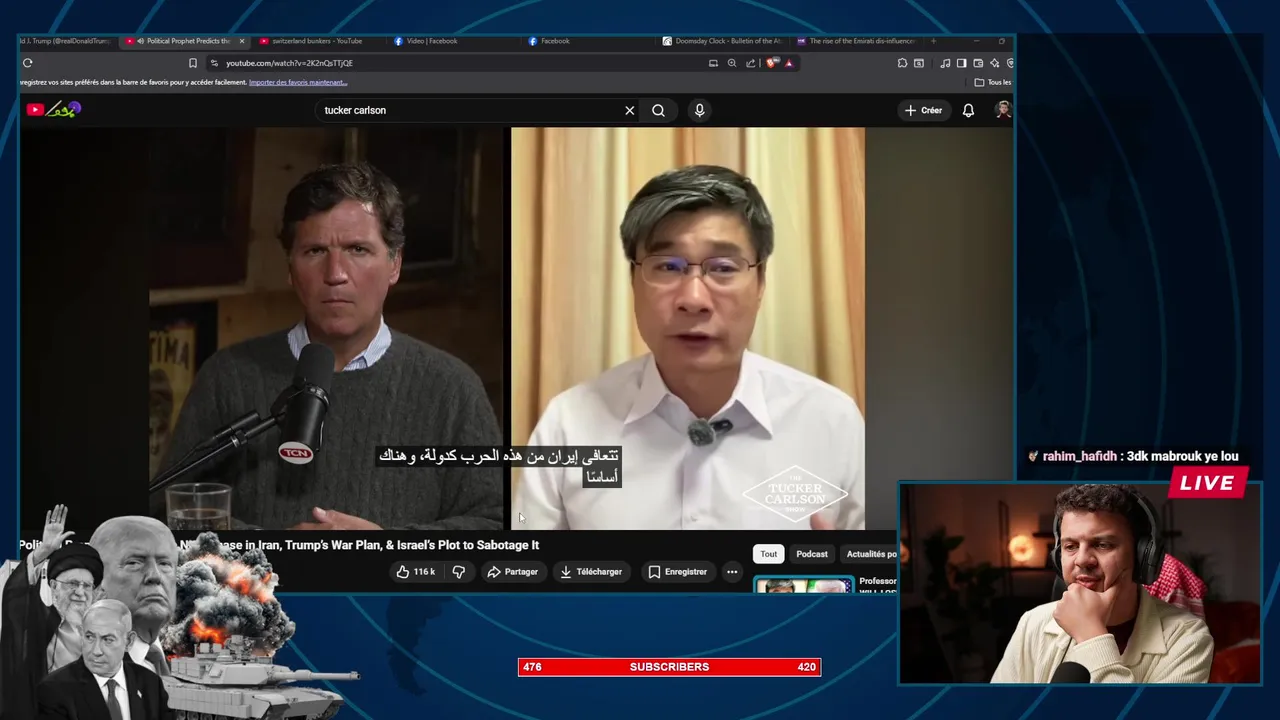
Task: Click the Enregistrer save button
Action: coord(677,572)
